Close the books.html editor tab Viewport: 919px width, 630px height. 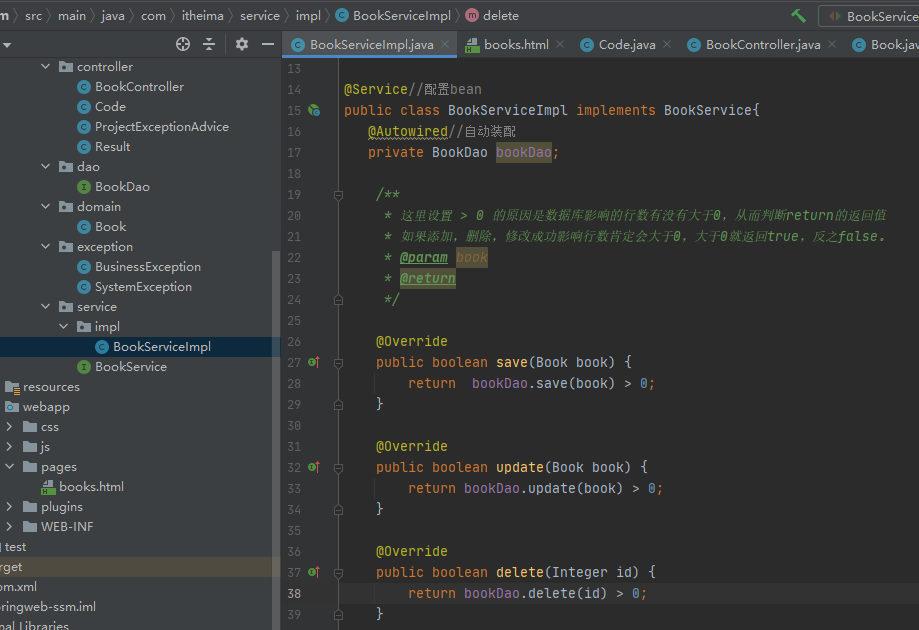[559, 44]
